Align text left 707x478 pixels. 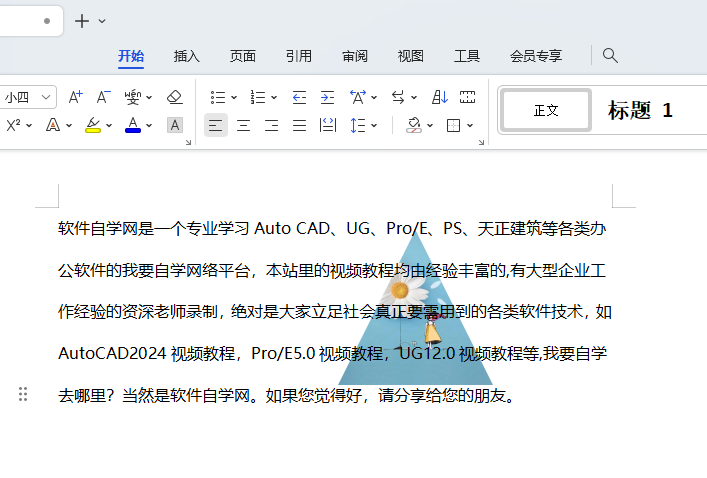pos(216,125)
